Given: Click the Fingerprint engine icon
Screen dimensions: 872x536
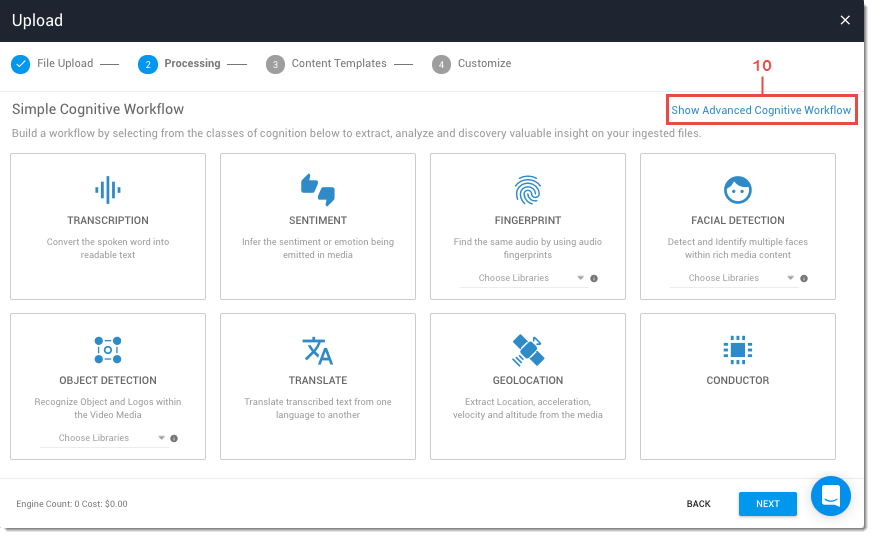Looking at the screenshot, I should [x=527, y=189].
